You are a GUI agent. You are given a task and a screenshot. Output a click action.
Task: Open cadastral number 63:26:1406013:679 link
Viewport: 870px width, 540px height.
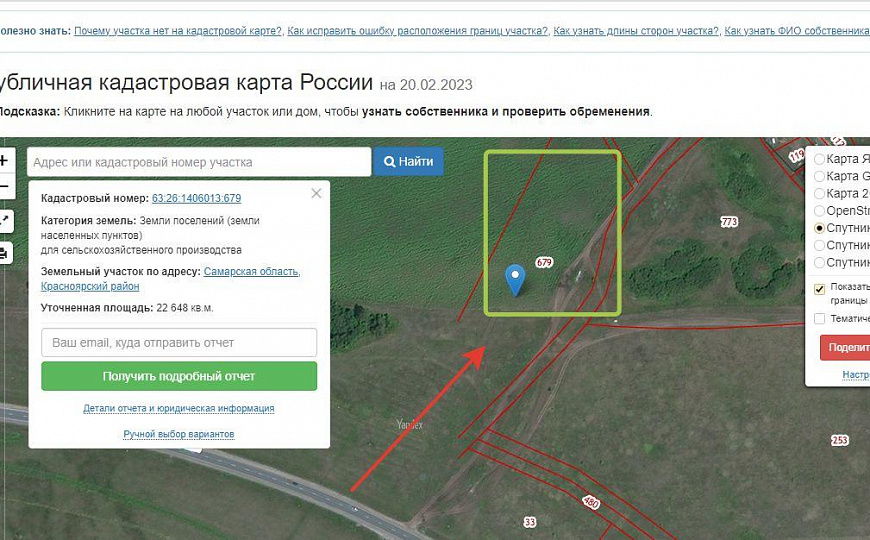196,198
